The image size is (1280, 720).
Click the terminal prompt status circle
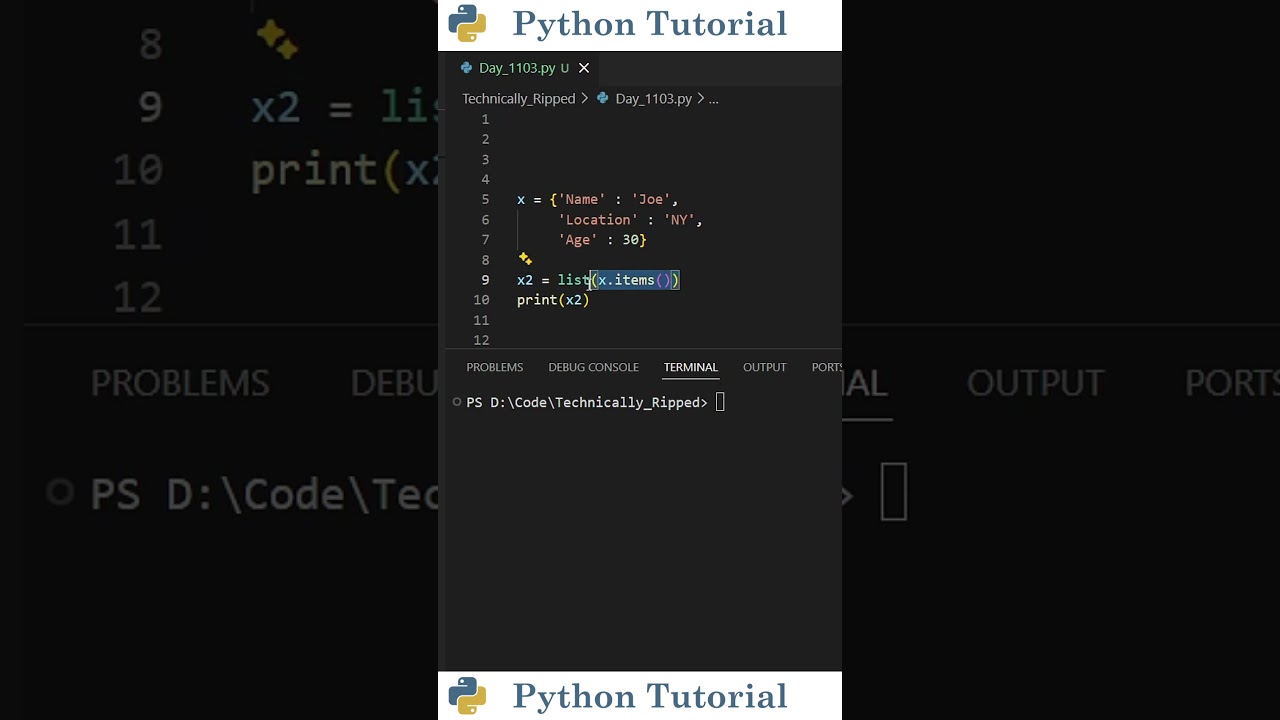(457, 402)
